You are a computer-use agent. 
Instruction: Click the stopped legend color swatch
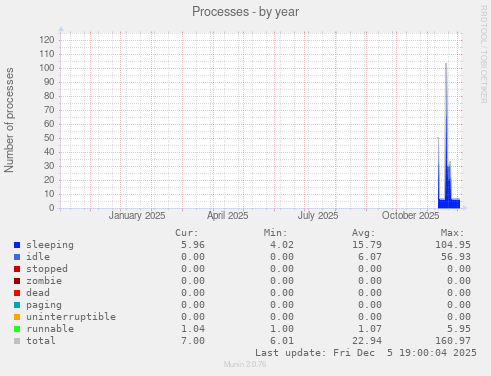click(17, 269)
